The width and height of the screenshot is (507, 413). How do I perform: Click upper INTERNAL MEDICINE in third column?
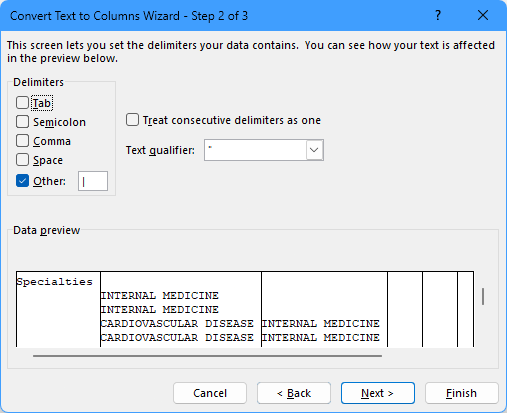click(321, 324)
